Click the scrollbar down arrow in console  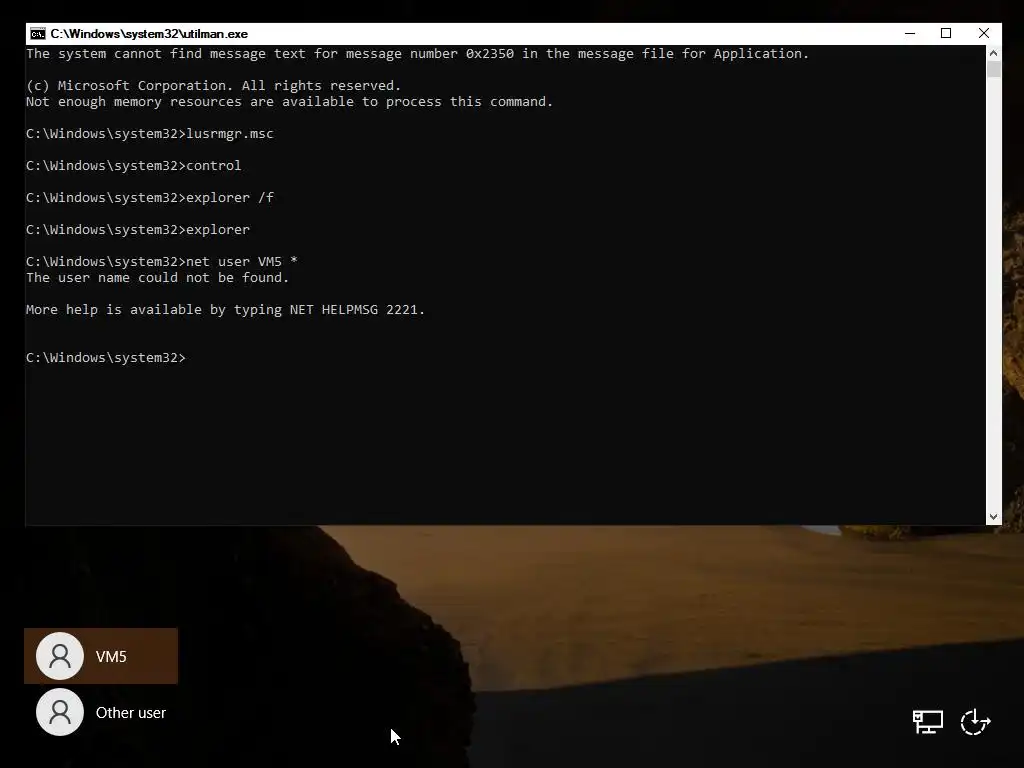point(993,517)
